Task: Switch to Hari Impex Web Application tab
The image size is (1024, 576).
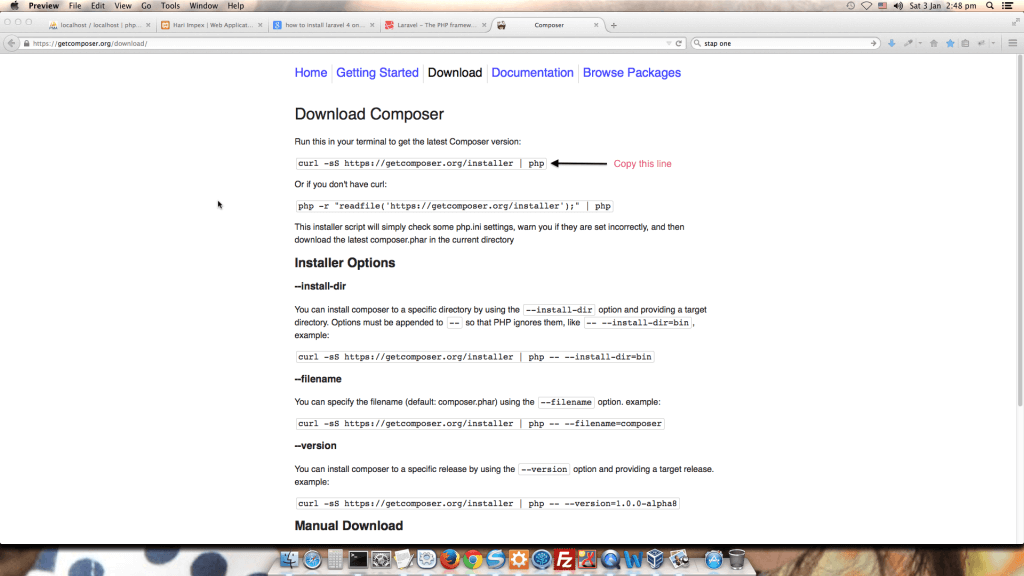Action: tap(212, 25)
